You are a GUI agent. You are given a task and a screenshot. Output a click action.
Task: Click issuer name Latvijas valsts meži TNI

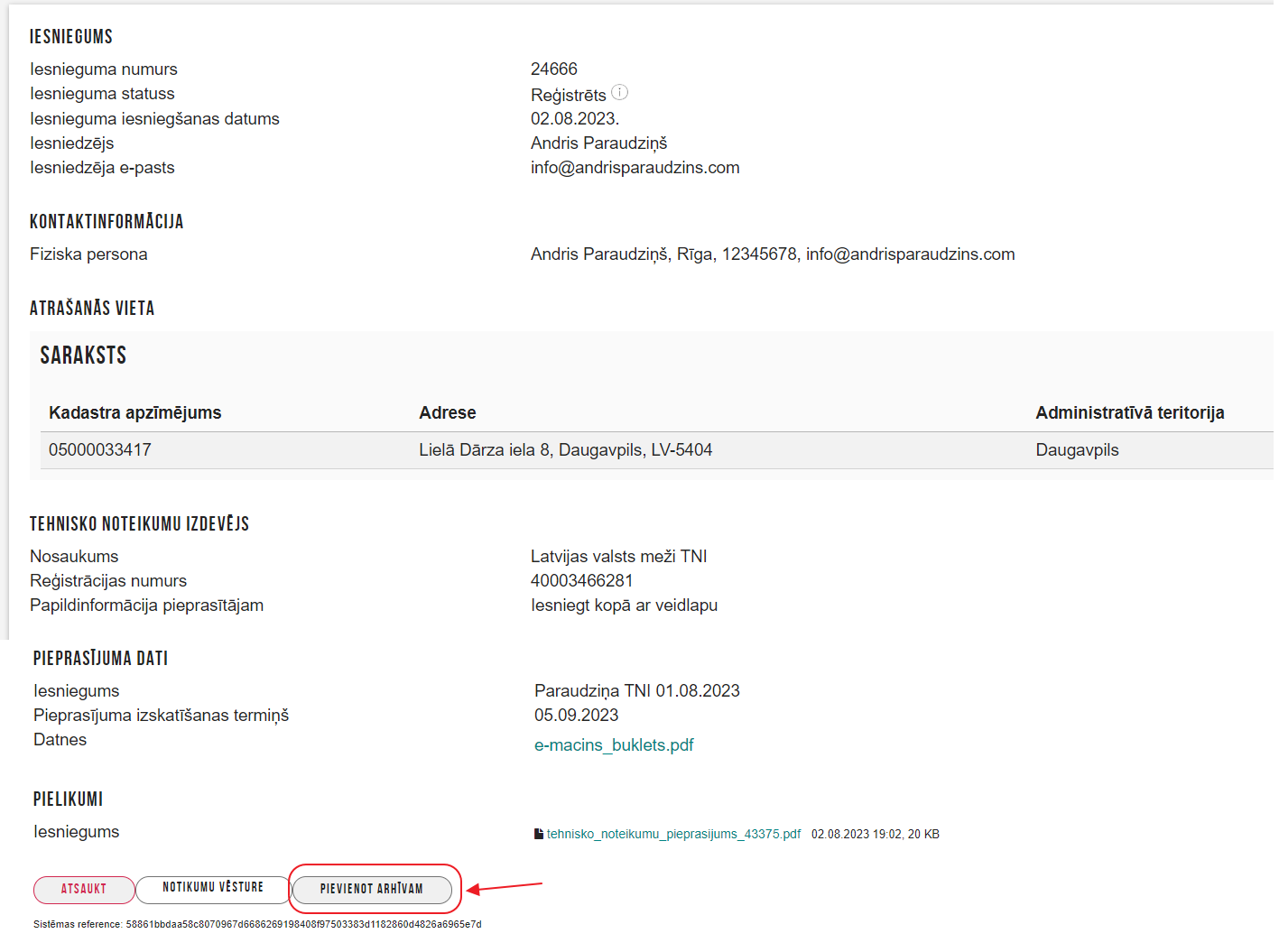(x=619, y=556)
